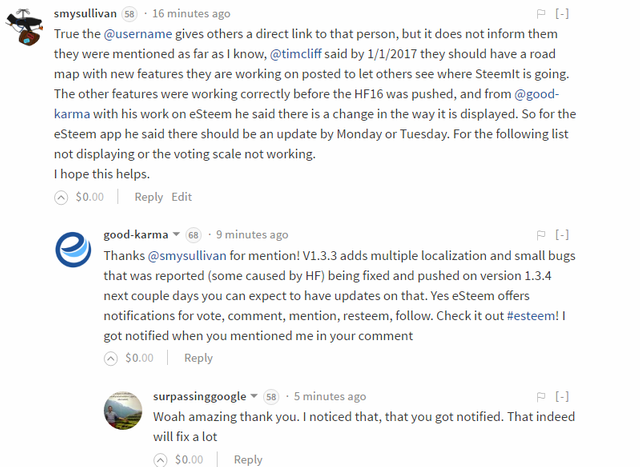Flag good-karma's comment
The image size is (640, 467).
pos(541,235)
